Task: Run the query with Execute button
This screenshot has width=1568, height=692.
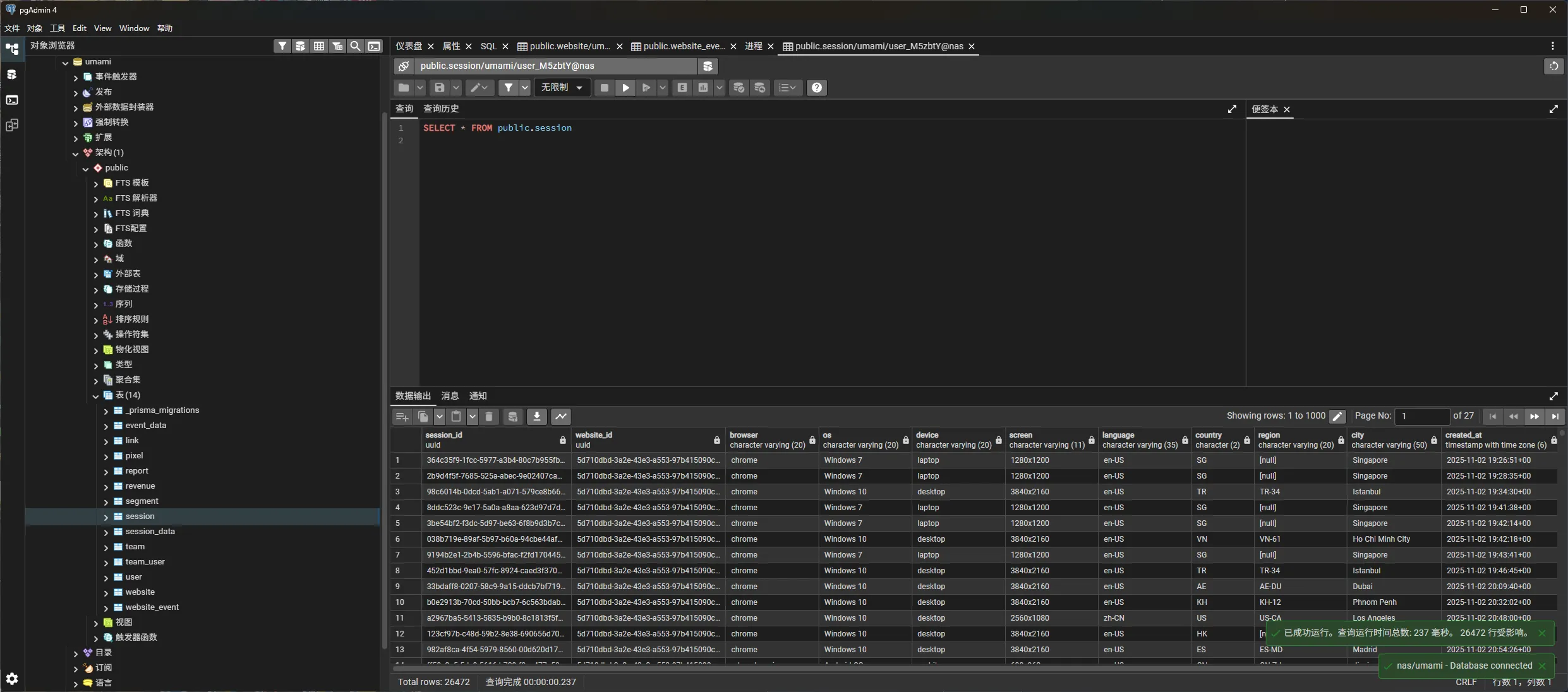Action: 625,88
